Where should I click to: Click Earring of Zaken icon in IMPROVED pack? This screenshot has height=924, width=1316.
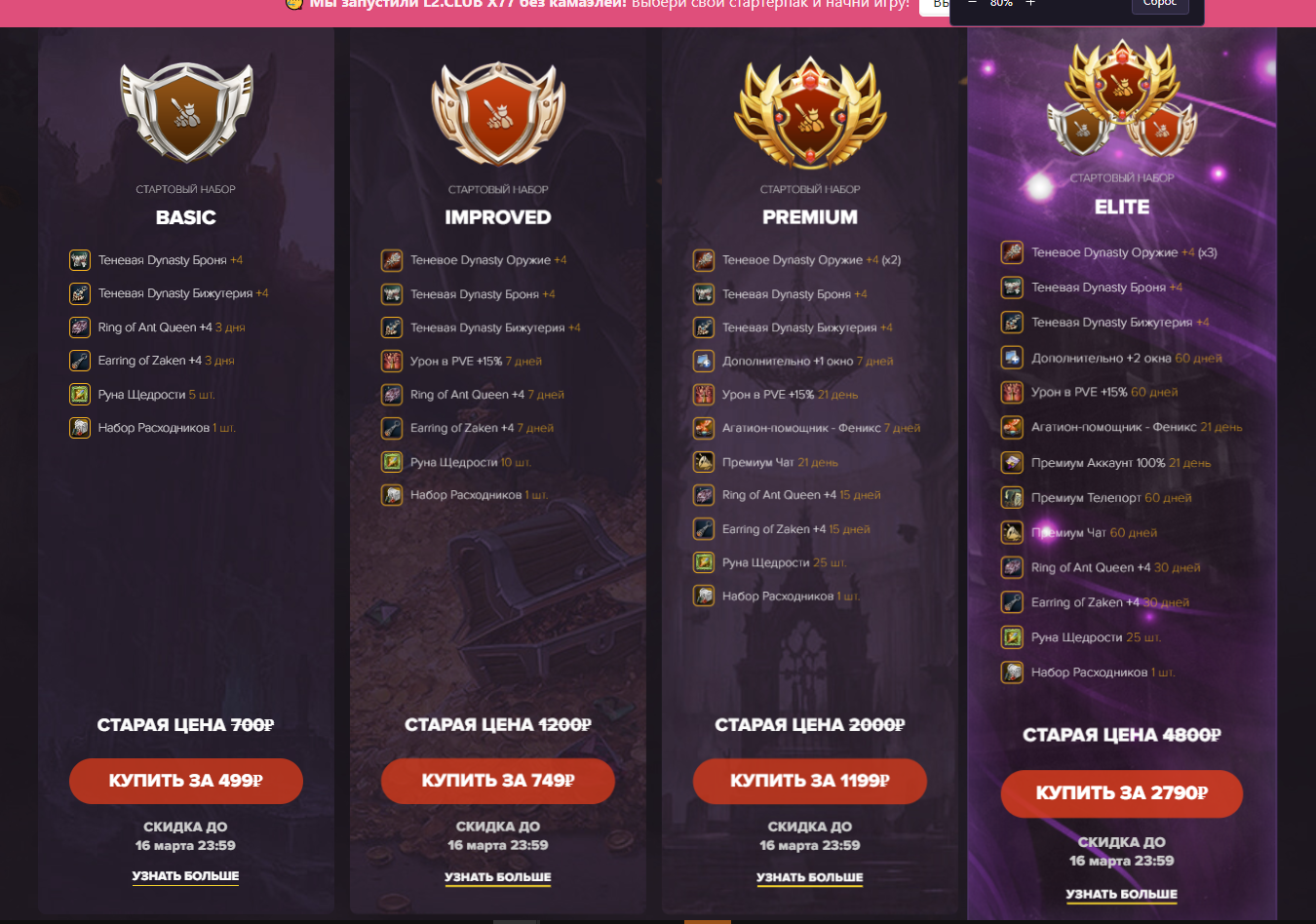[x=392, y=428]
